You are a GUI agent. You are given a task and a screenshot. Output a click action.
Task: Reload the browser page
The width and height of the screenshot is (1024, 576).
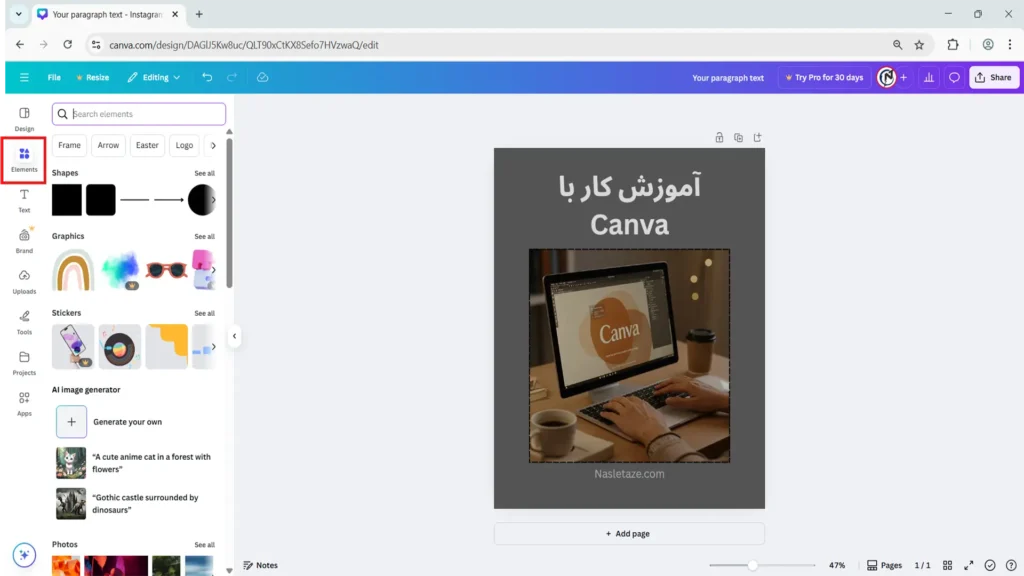pyautogui.click(x=67, y=44)
